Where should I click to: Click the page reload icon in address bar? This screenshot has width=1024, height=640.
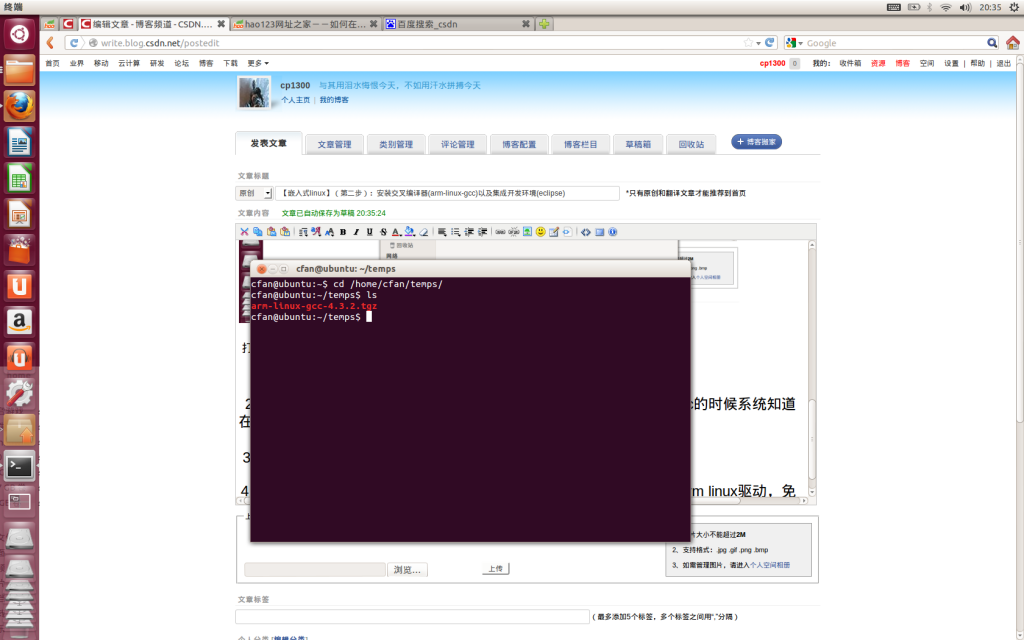pos(770,42)
